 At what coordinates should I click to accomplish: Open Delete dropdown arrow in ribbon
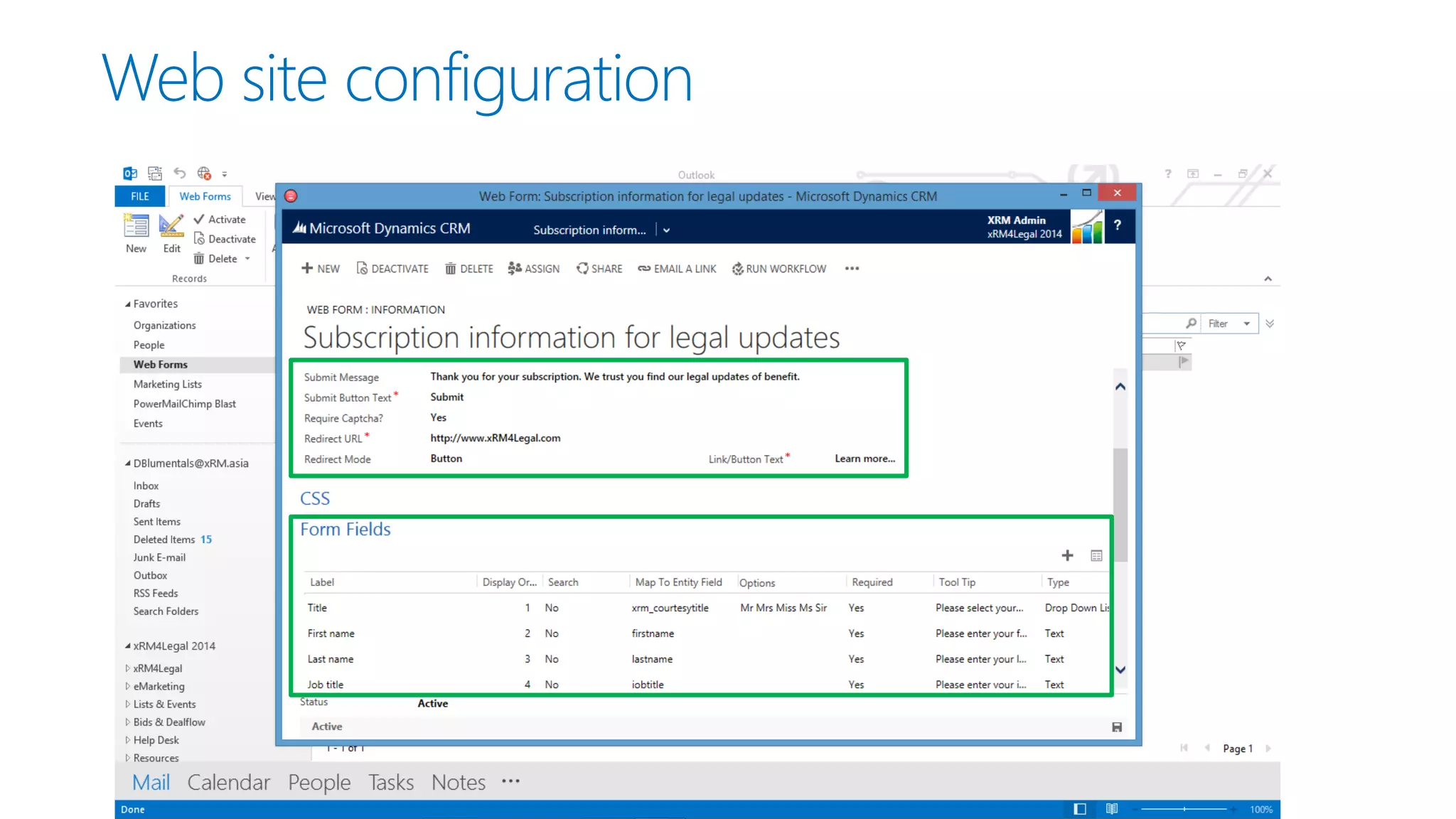247,259
